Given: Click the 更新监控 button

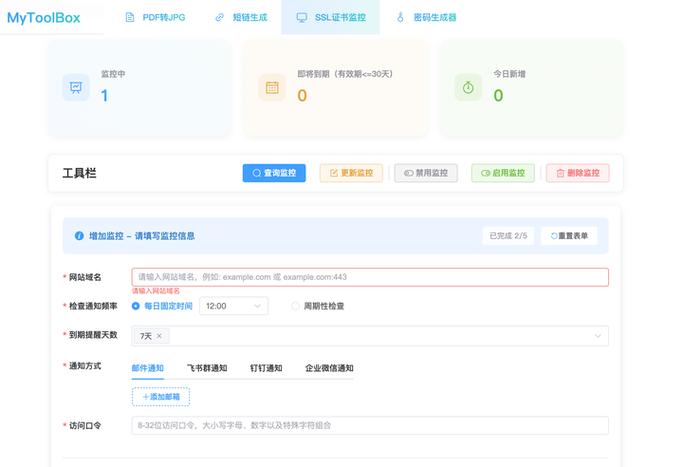Looking at the screenshot, I should (351, 173).
